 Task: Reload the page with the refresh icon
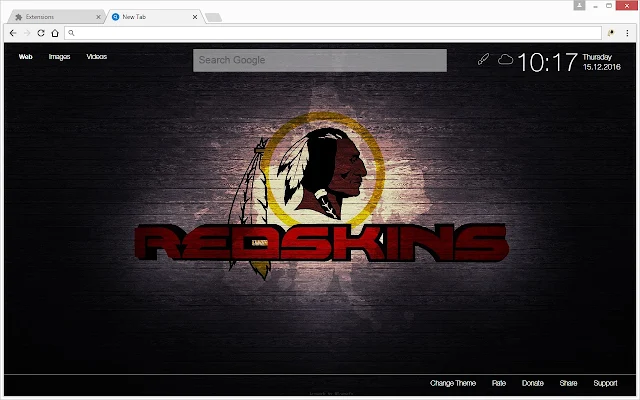[x=41, y=33]
